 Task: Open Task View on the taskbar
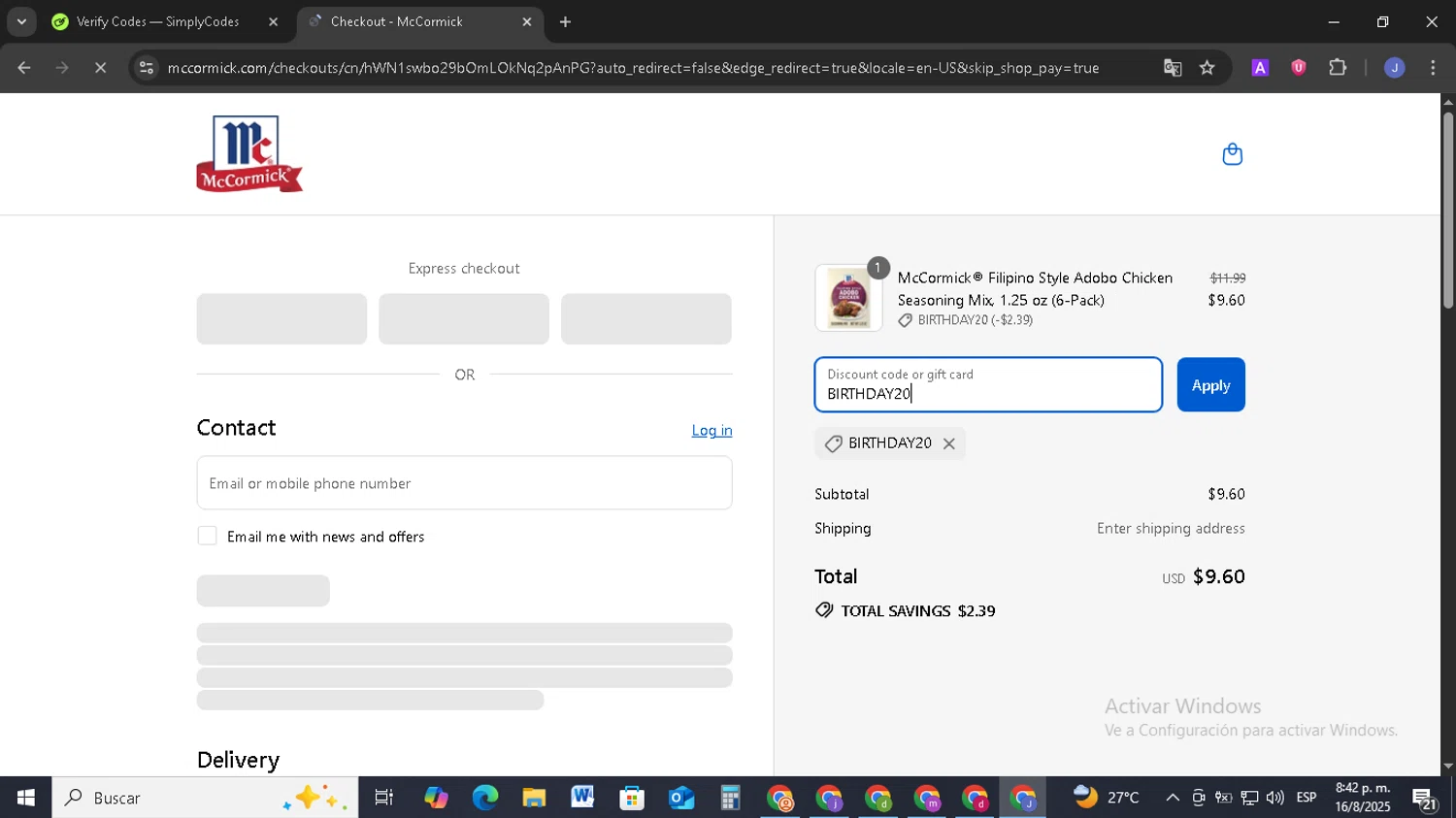[x=383, y=798]
